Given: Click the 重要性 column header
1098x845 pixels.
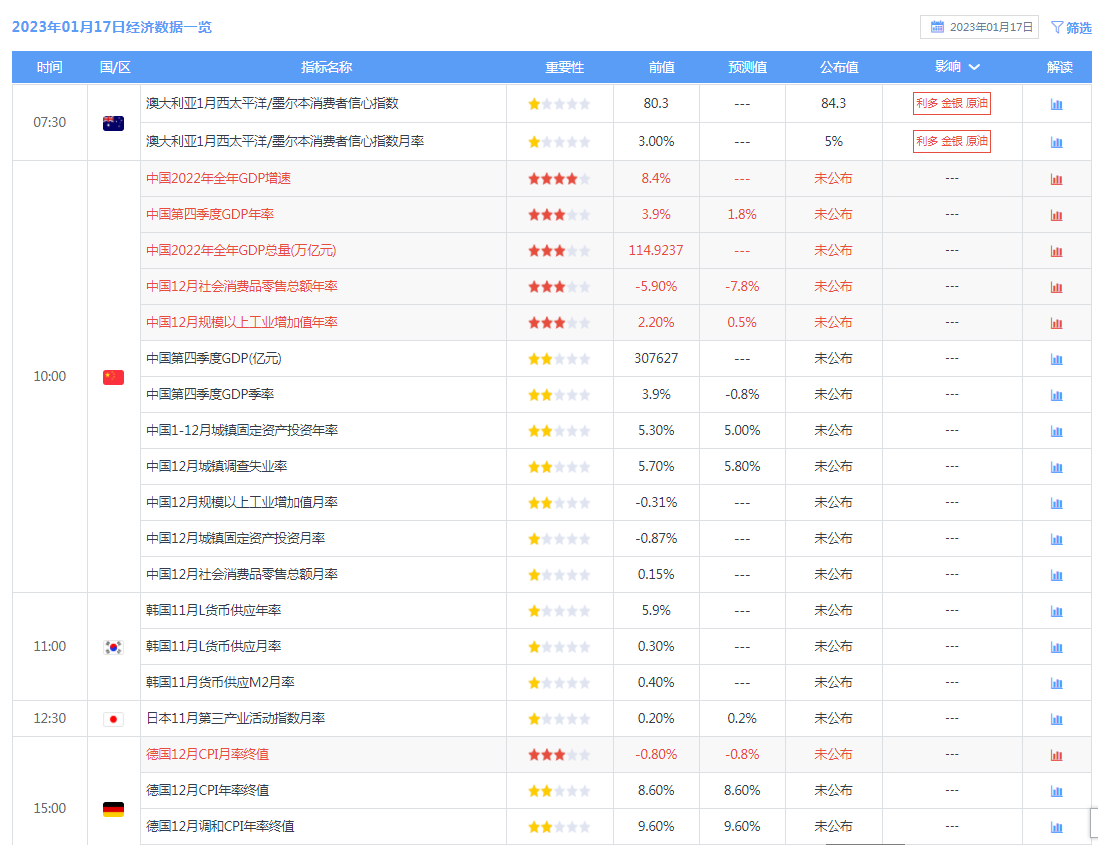Looking at the screenshot, I should point(564,67).
